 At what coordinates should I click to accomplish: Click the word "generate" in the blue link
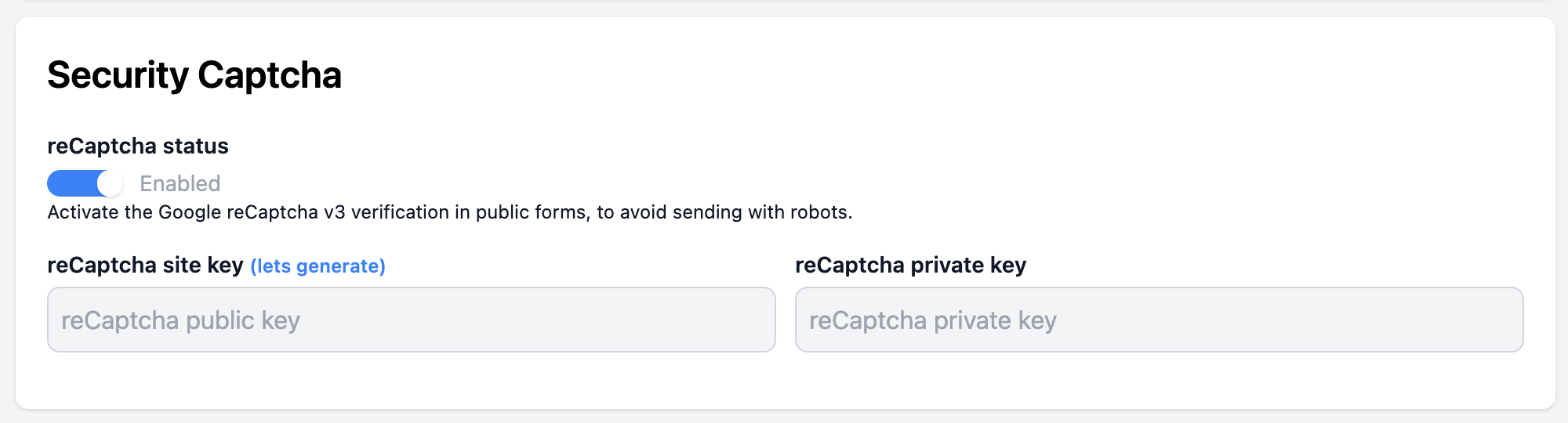tap(338, 266)
